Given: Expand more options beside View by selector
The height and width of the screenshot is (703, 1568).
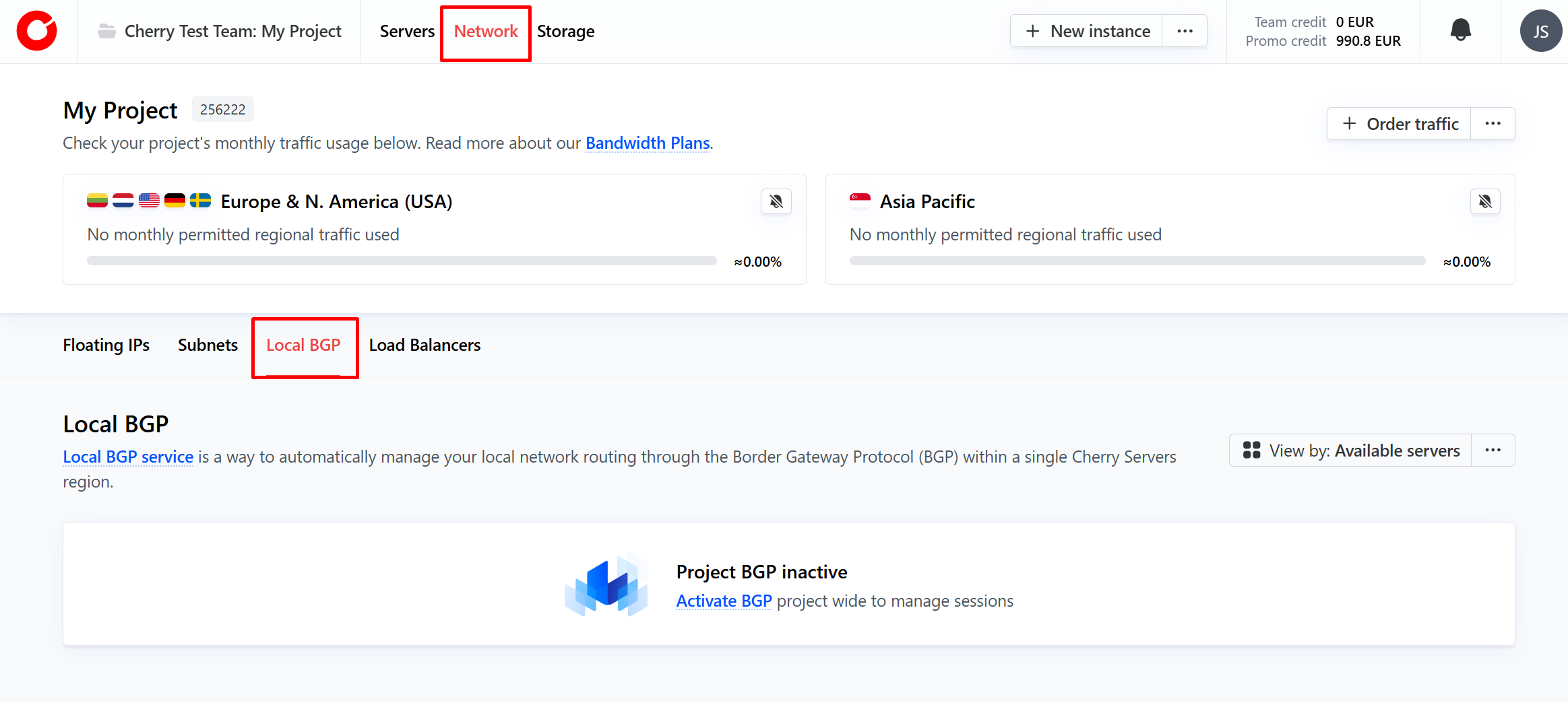Looking at the screenshot, I should coord(1493,450).
